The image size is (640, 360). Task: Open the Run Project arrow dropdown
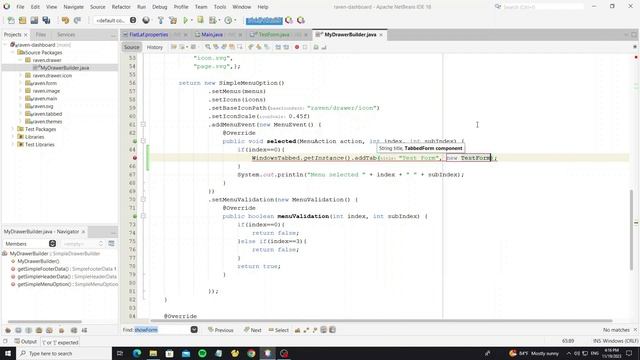192,20
